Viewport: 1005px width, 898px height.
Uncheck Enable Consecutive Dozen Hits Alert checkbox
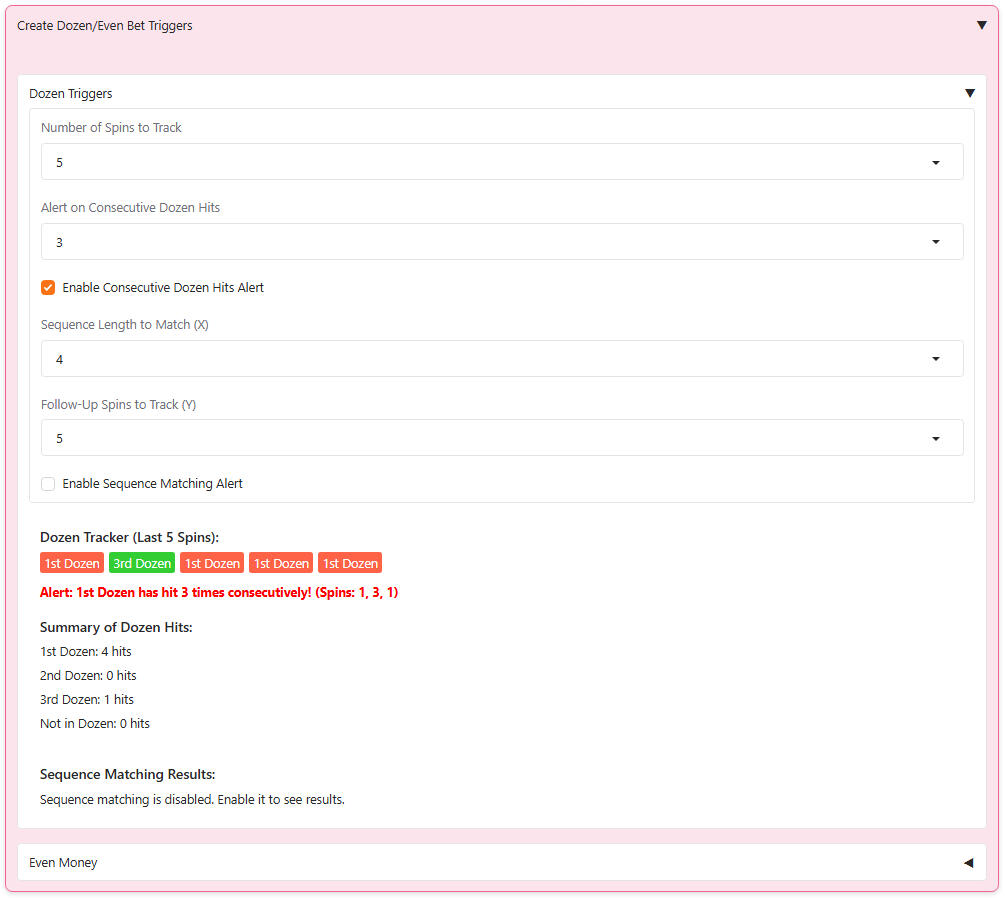tap(48, 288)
